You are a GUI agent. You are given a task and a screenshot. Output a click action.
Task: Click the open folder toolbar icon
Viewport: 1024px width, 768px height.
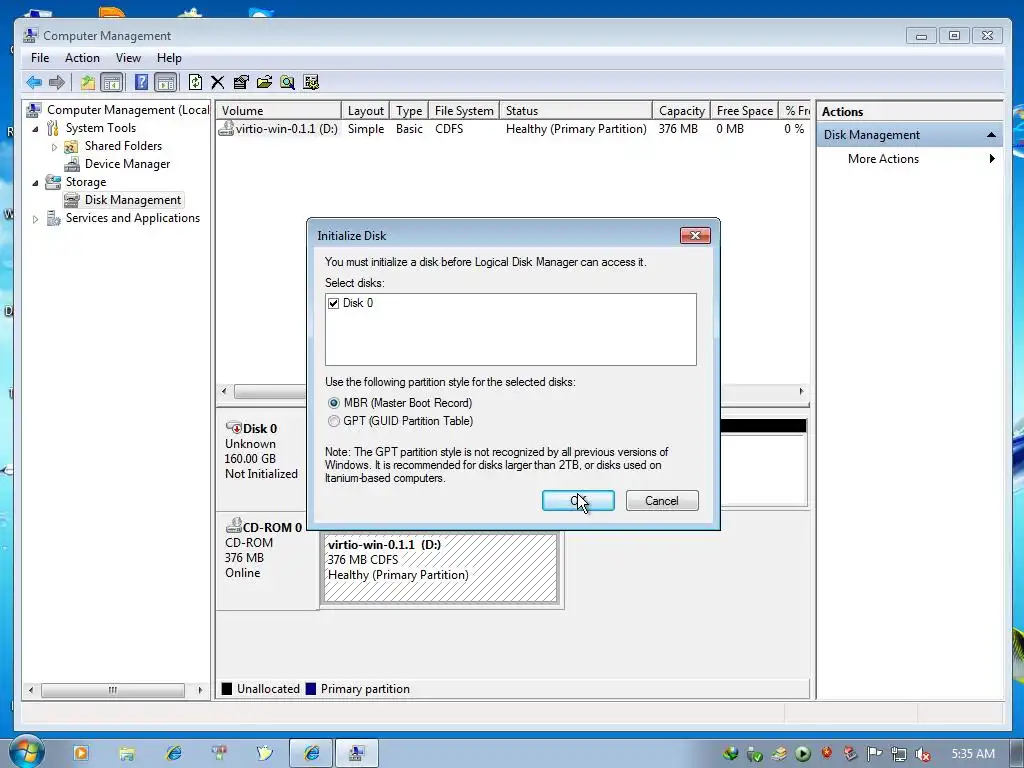click(264, 82)
